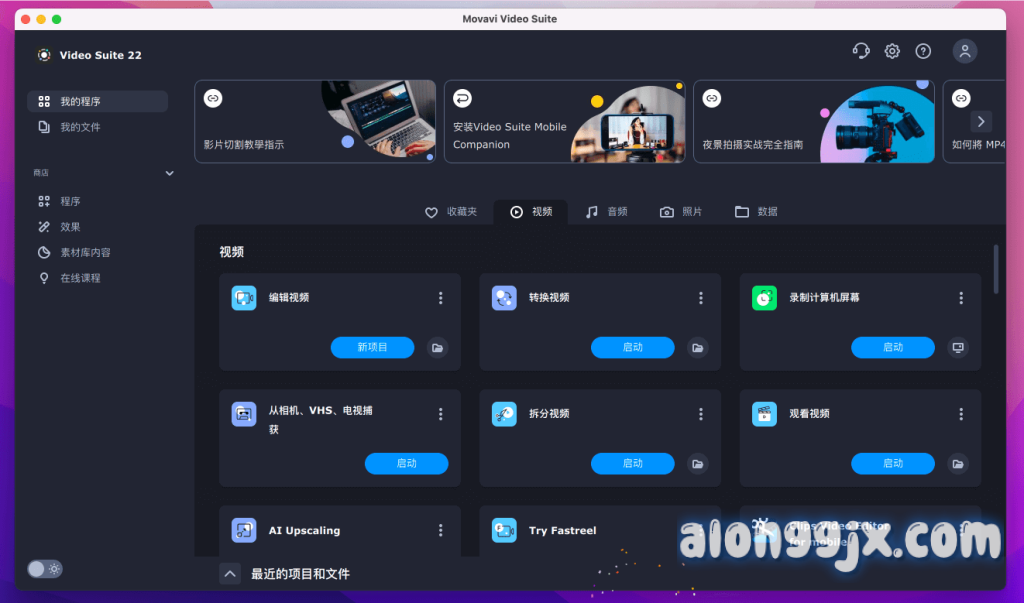Click the vertical scrollbar of the apps list
The image size is (1024, 603).
[995, 268]
